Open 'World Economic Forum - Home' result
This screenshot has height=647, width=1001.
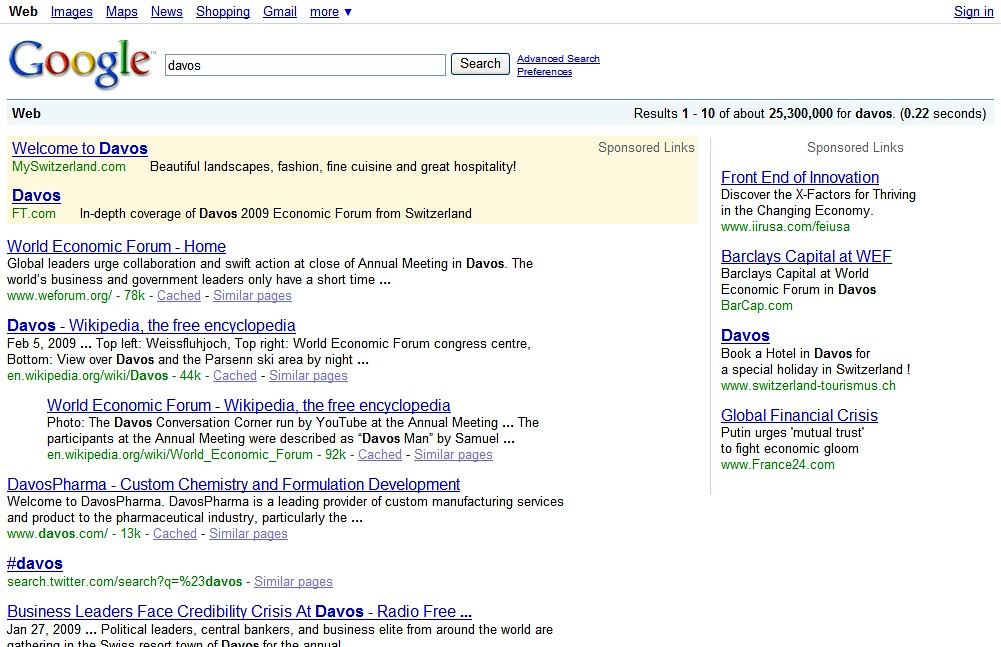[x=116, y=246]
